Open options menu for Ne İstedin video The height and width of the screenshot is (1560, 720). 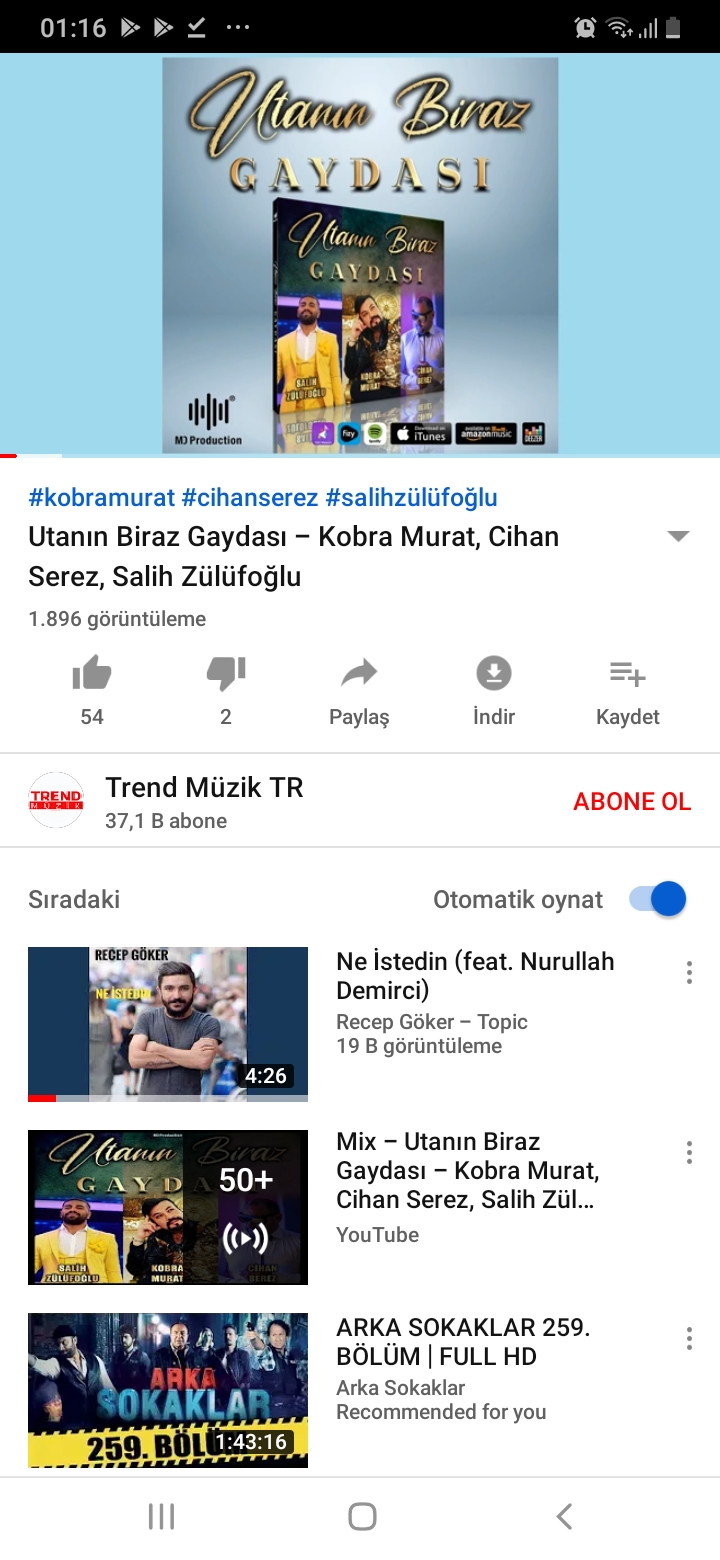[x=689, y=972]
